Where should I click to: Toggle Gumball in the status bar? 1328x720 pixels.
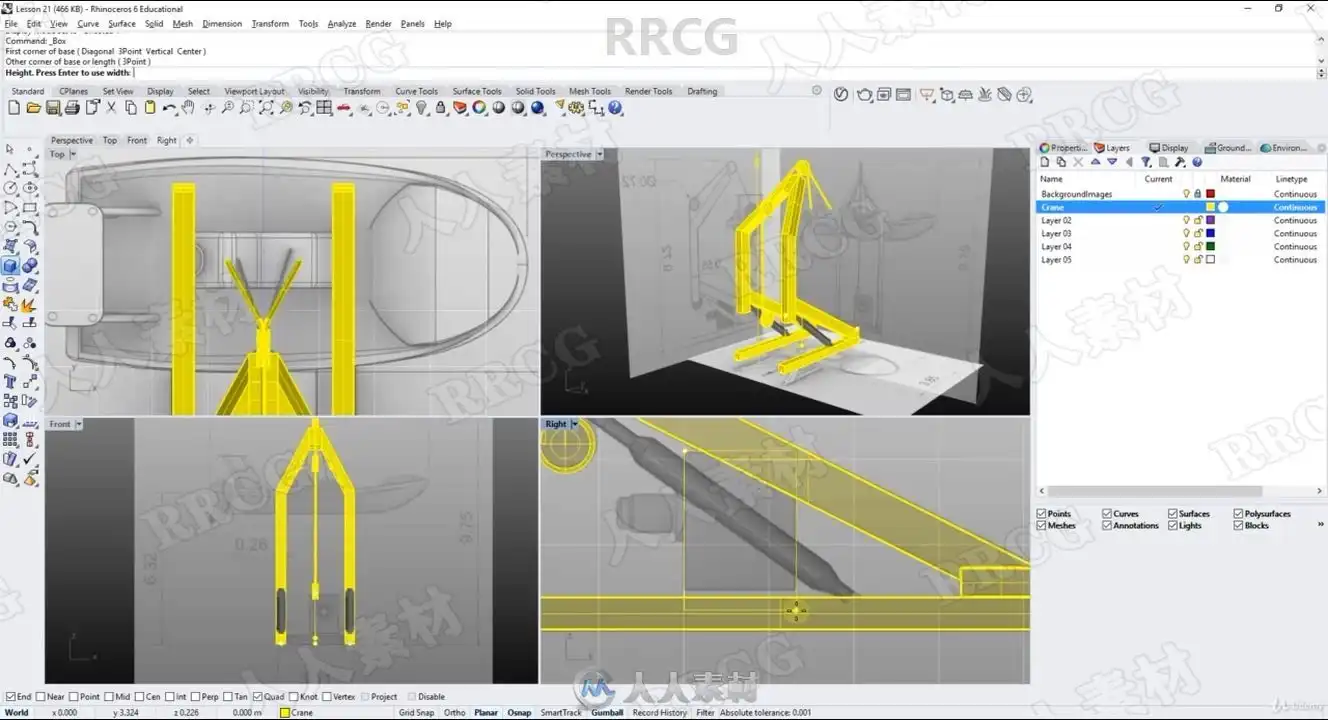pos(607,713)
